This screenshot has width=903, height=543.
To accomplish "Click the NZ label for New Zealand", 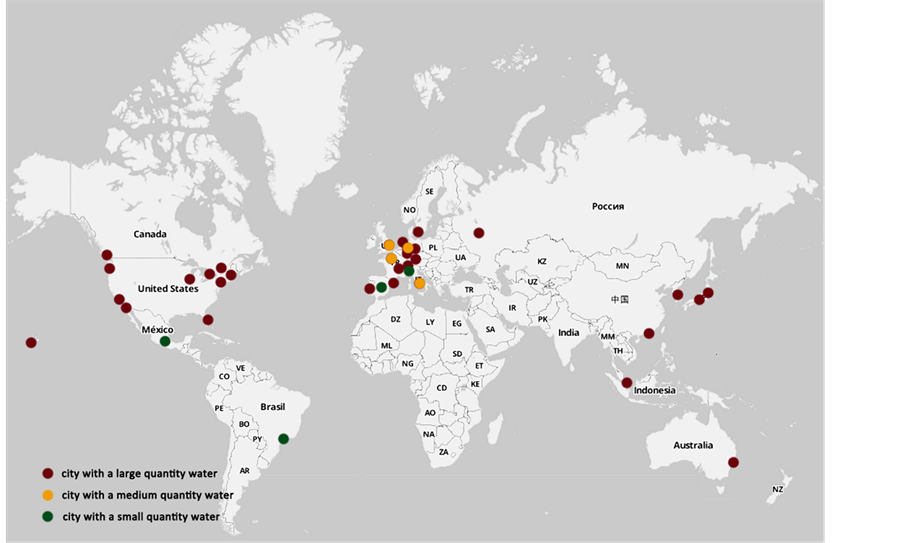I will 777,489.
